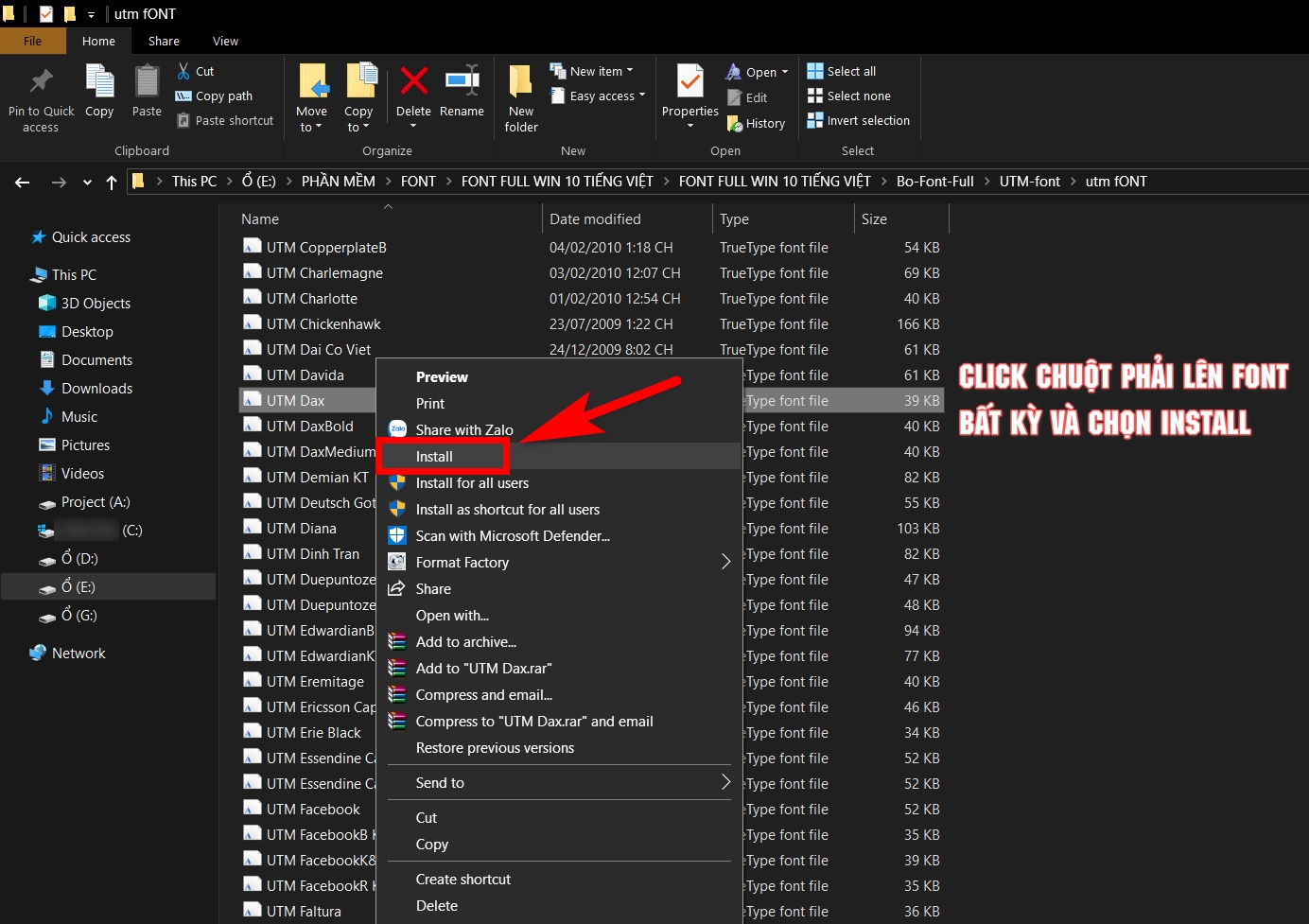Image resolution: width=1309 pixels, height=924 pixels.
Task: Click the red Delete X icon
Action: [413, 80]
